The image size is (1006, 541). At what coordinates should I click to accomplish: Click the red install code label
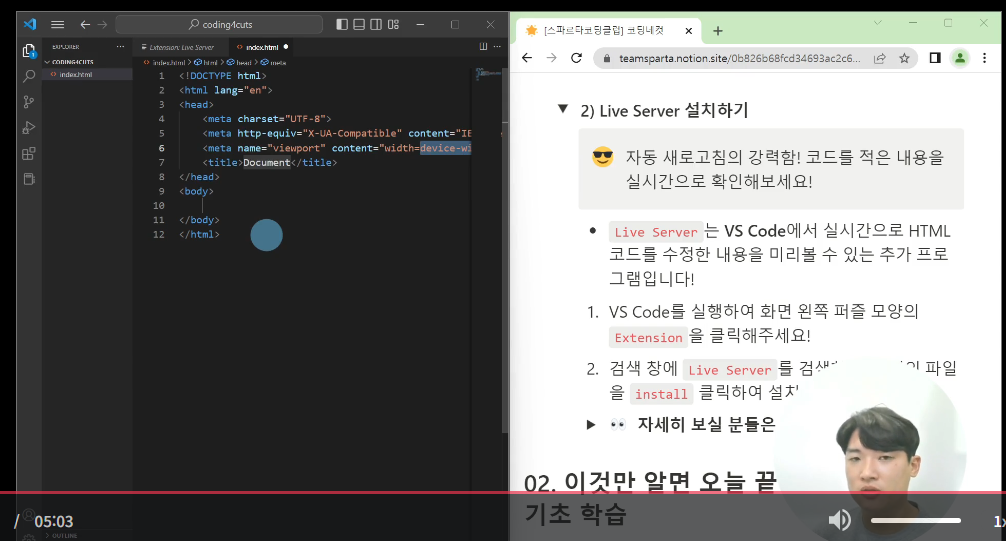[x=661, y=393]
